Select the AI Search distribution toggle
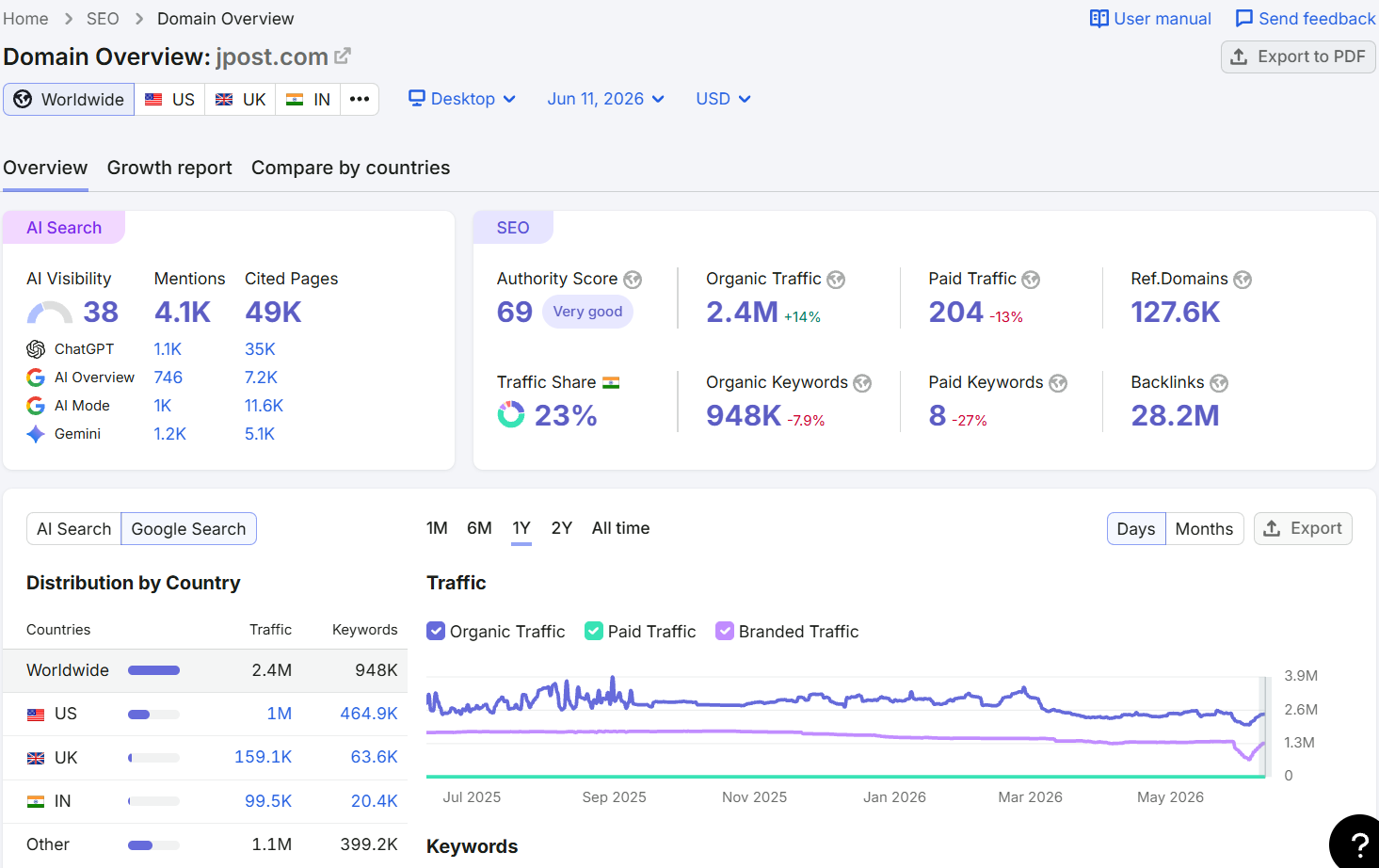1379x868 pixels. (x=74, y=529)
